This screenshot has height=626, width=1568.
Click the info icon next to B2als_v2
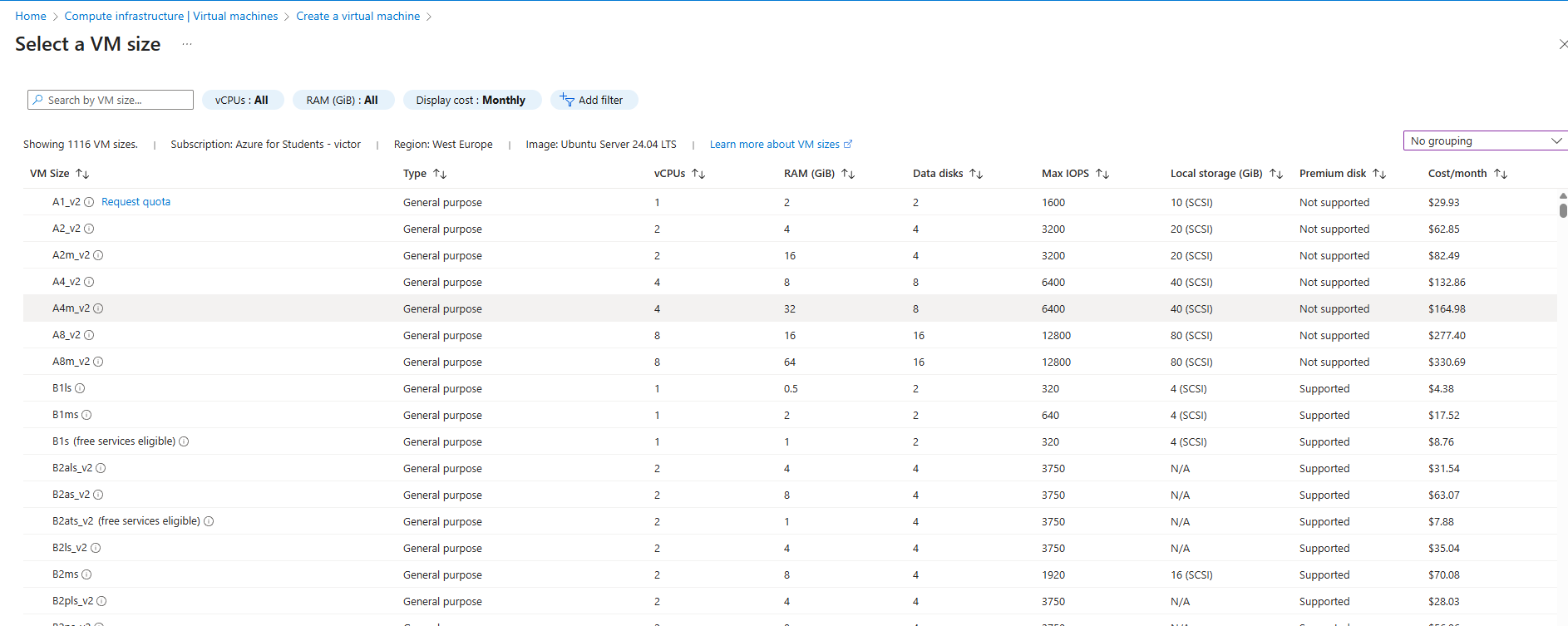coord(101,468)
